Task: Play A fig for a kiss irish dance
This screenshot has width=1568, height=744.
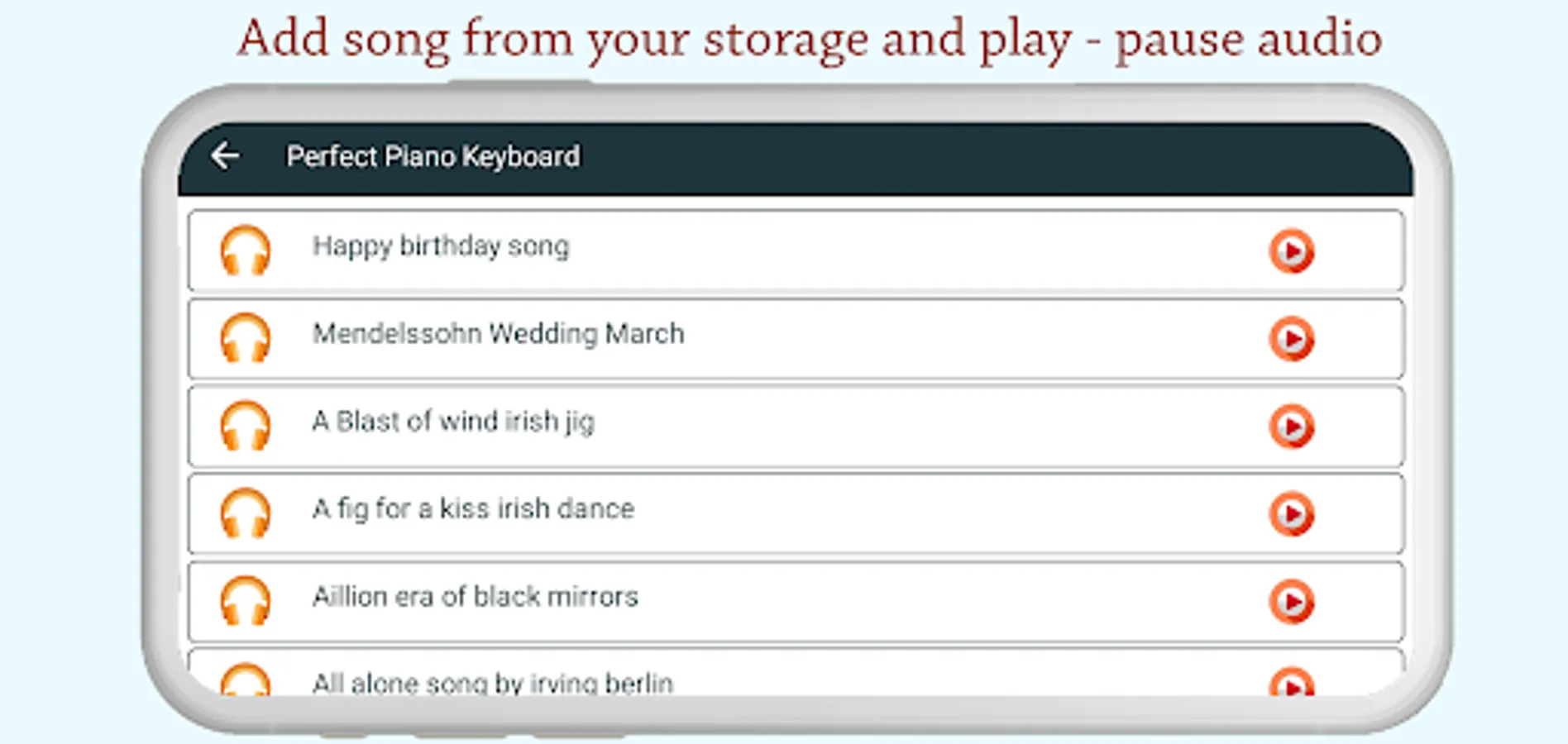Action: 1291,513
